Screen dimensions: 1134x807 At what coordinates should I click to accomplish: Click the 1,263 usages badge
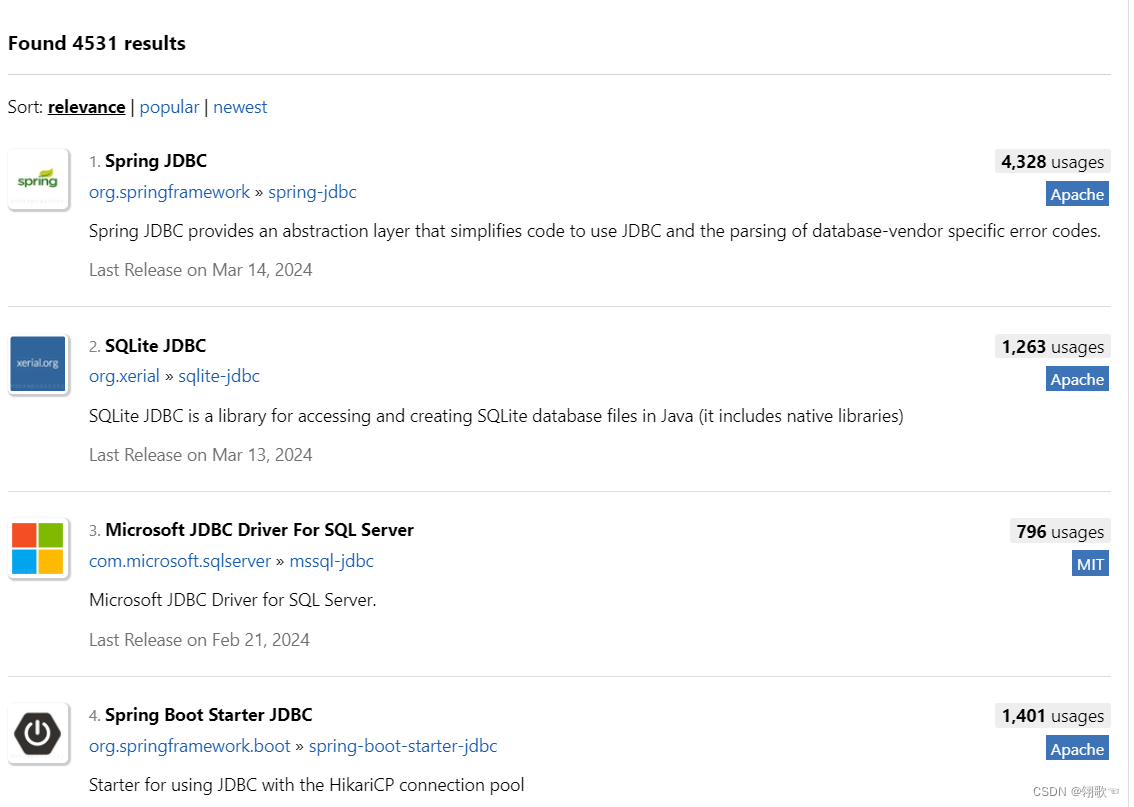coord(1052,346)
